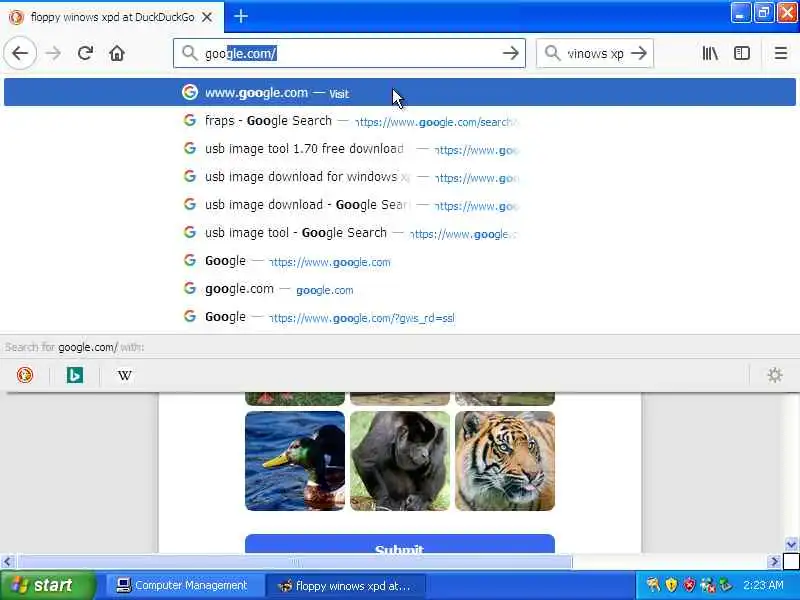Click the yellow shield tray icon
This screenshot has height=600, width=800.
(x=671, y=585)
